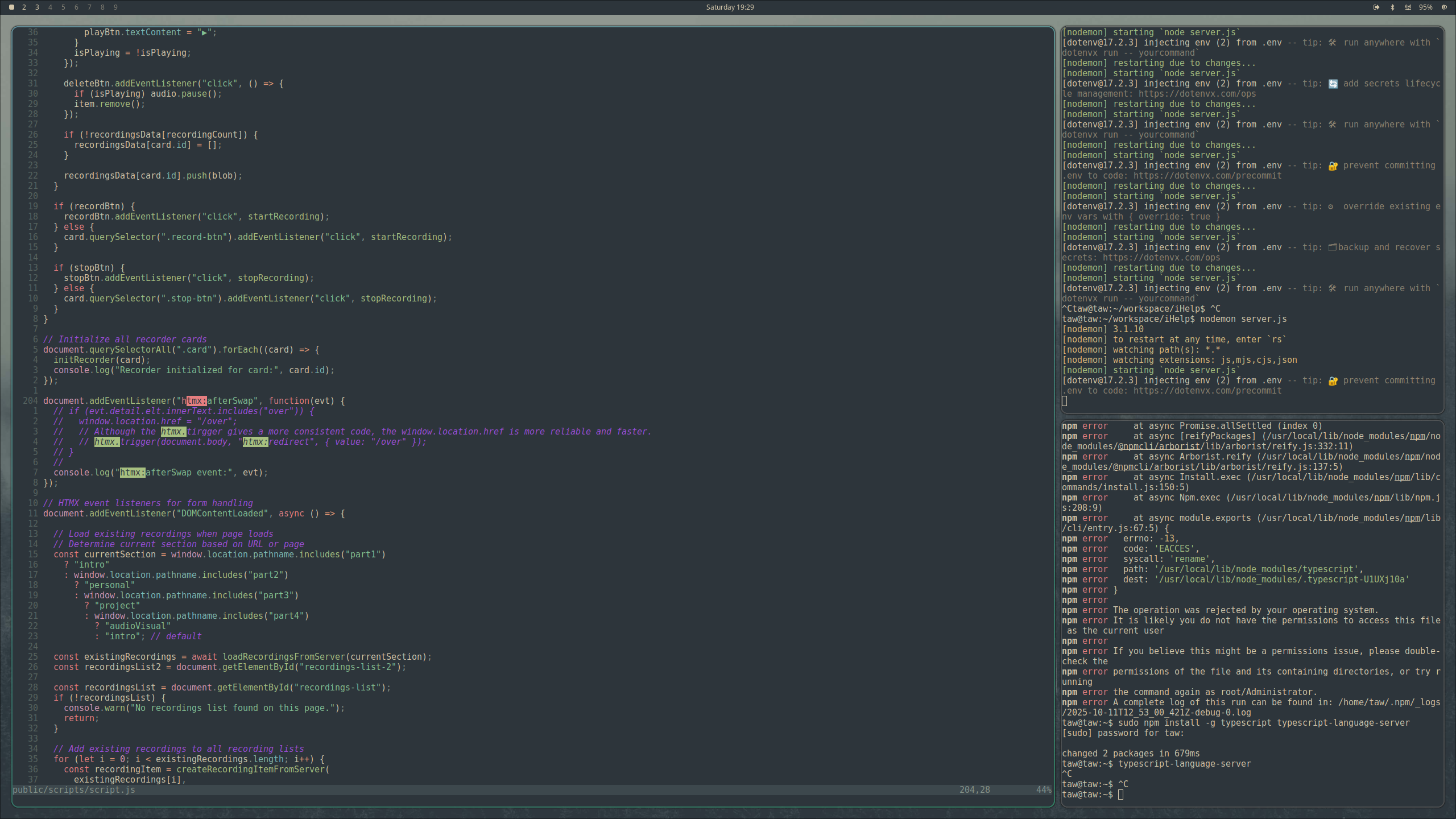Click the npm debug log path ending in debug-0.log
Screen dimensions: 1456x819
(x=1155, y=711)
